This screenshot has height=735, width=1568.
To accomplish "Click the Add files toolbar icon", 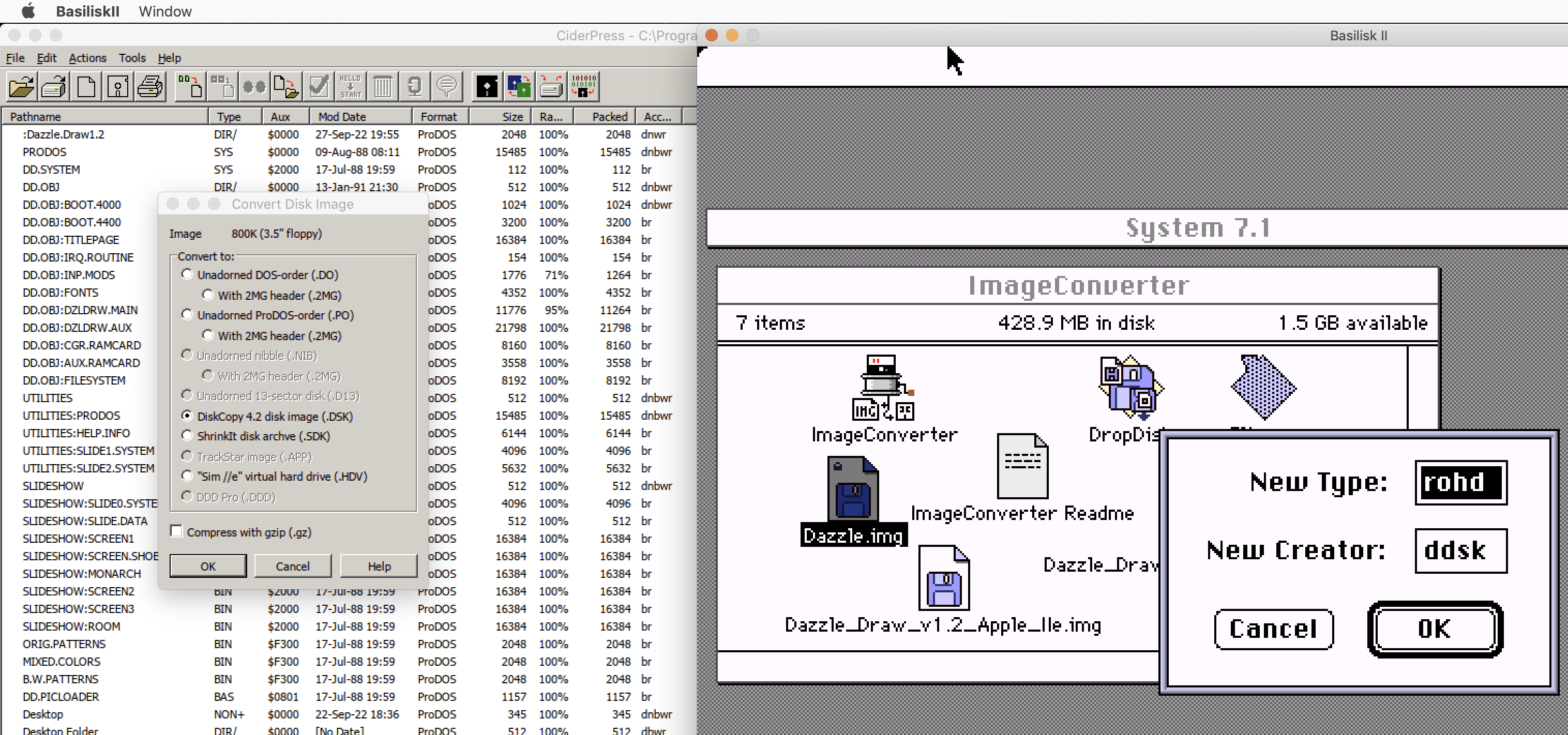I will 190,86.
